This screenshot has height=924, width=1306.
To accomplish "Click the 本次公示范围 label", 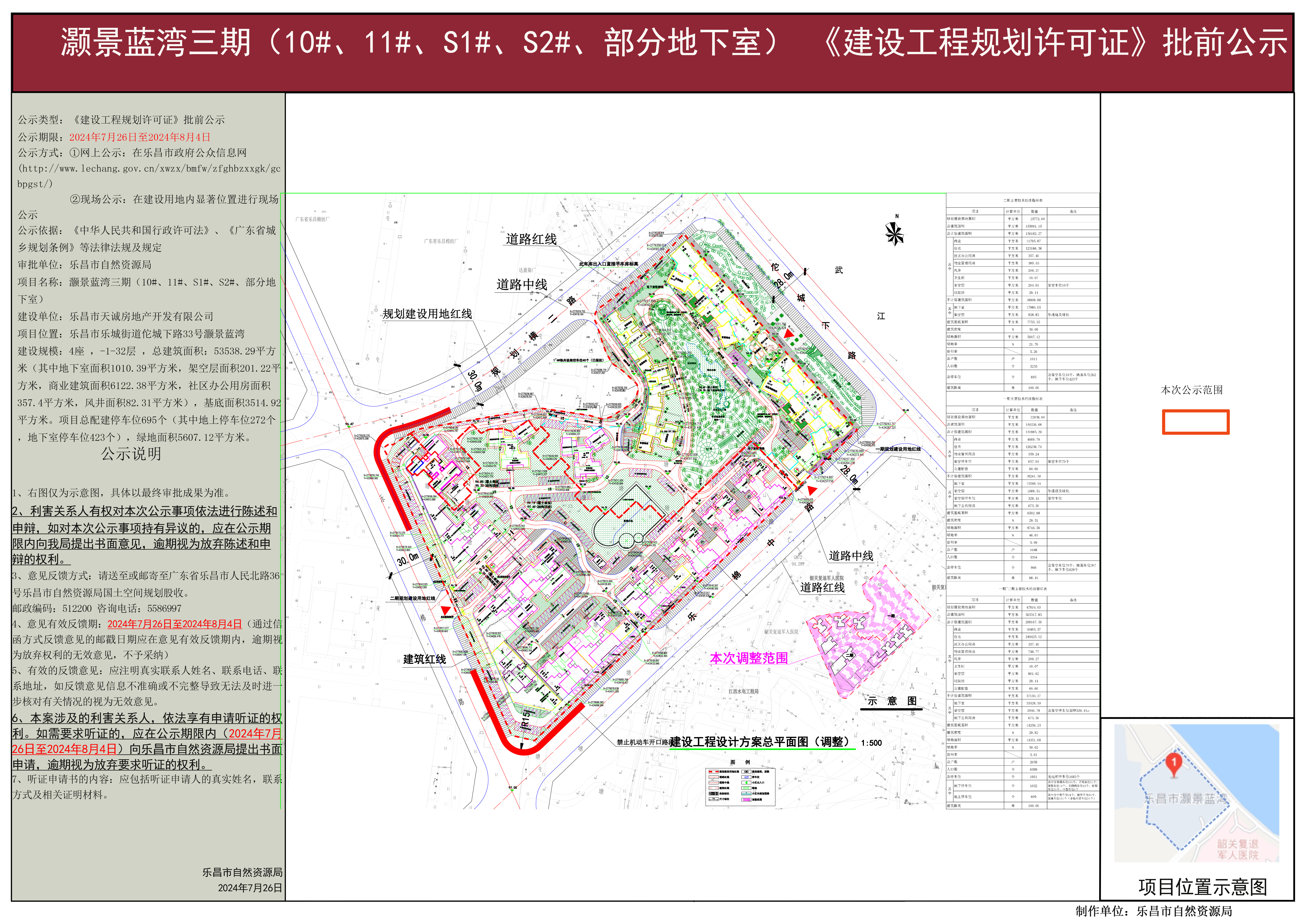I will coord(1192,390).
